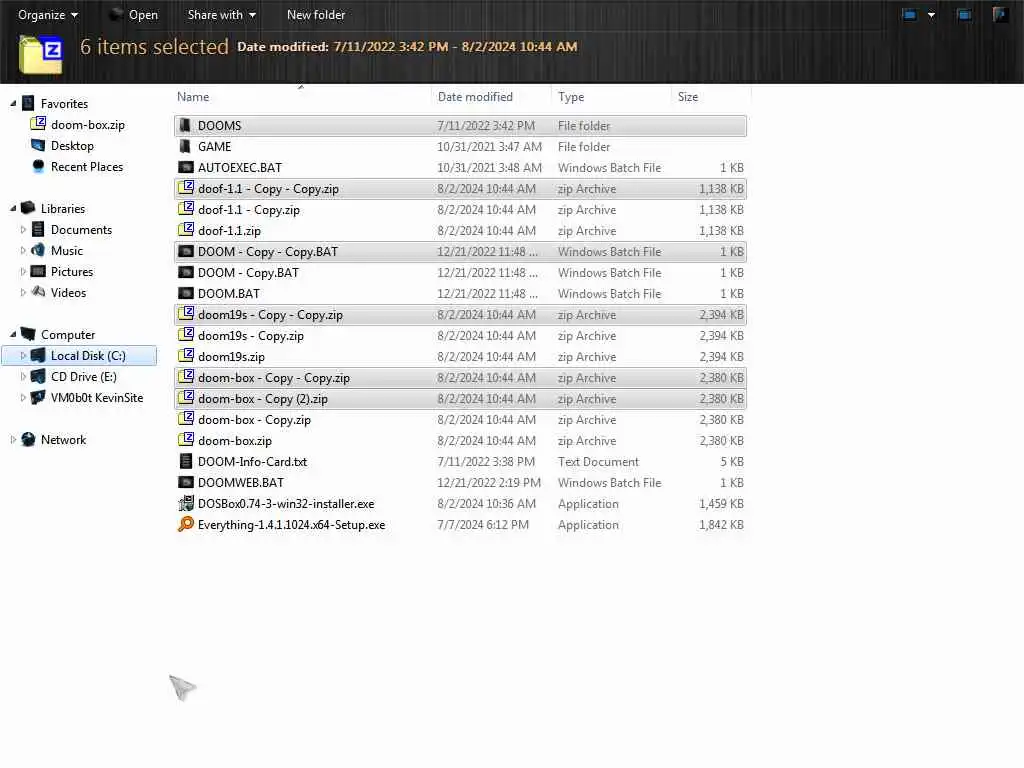Click the Text Document type cell
The height and width of the screenshot is (768, 1024).
click(x=598, y=462)
